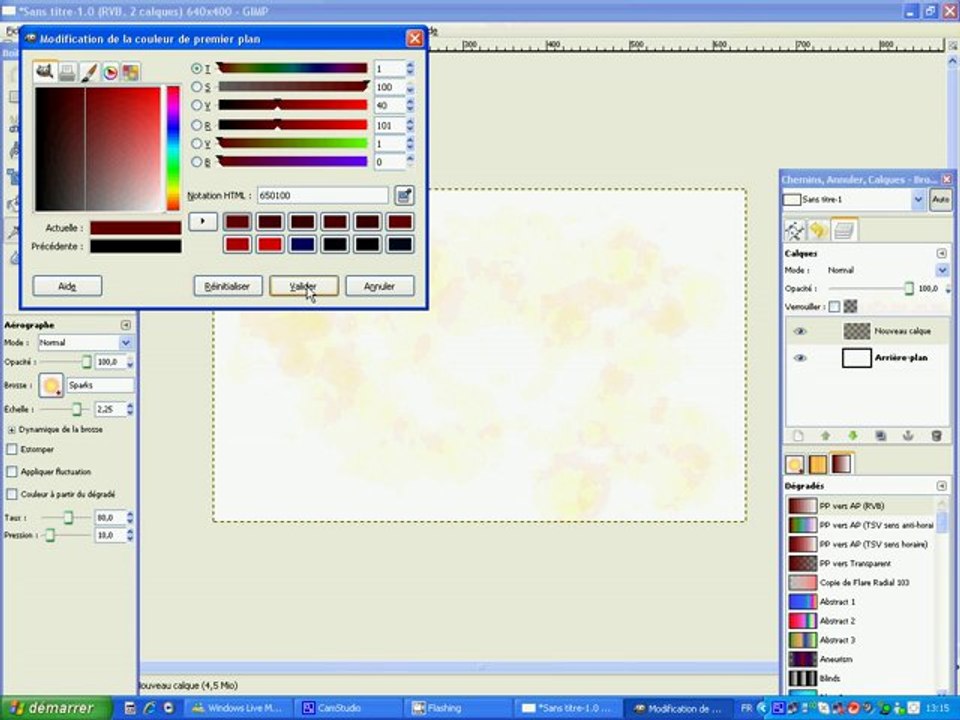Select the CMYK printer tab in the color dialog
This screenshot has width=960, height=720.
coord(67,72)
